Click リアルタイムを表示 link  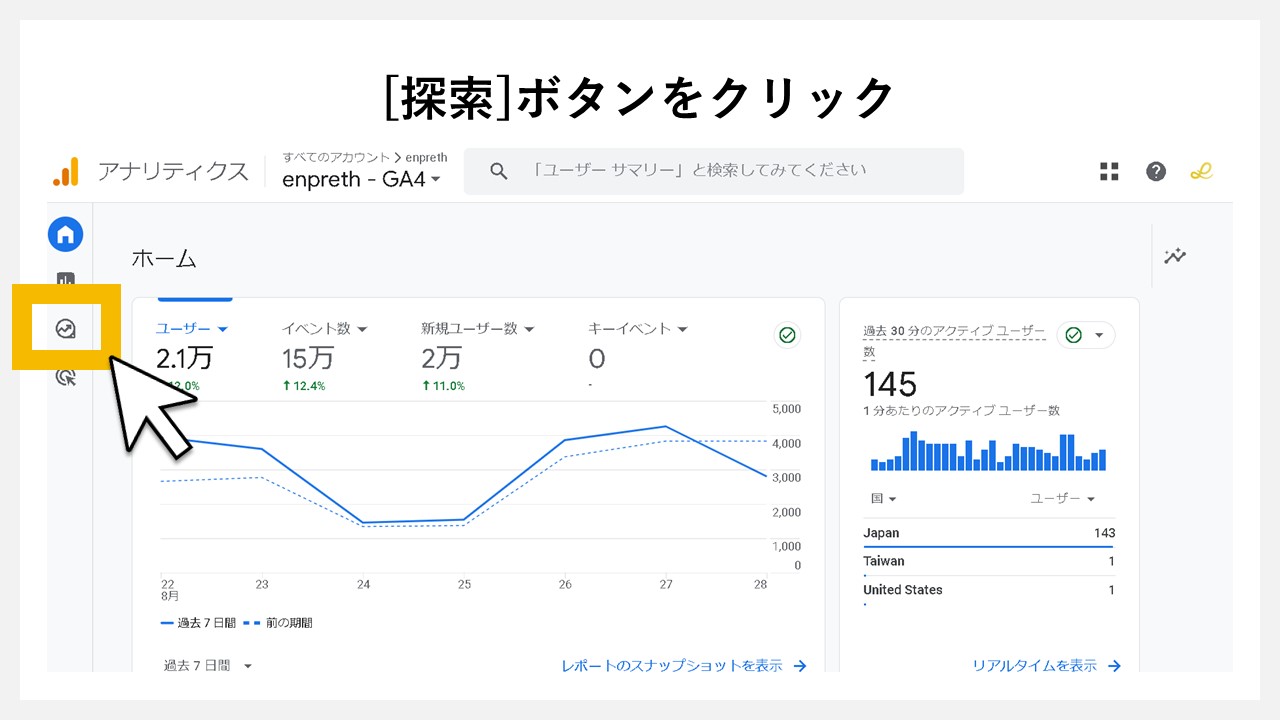pos(1046,665)
